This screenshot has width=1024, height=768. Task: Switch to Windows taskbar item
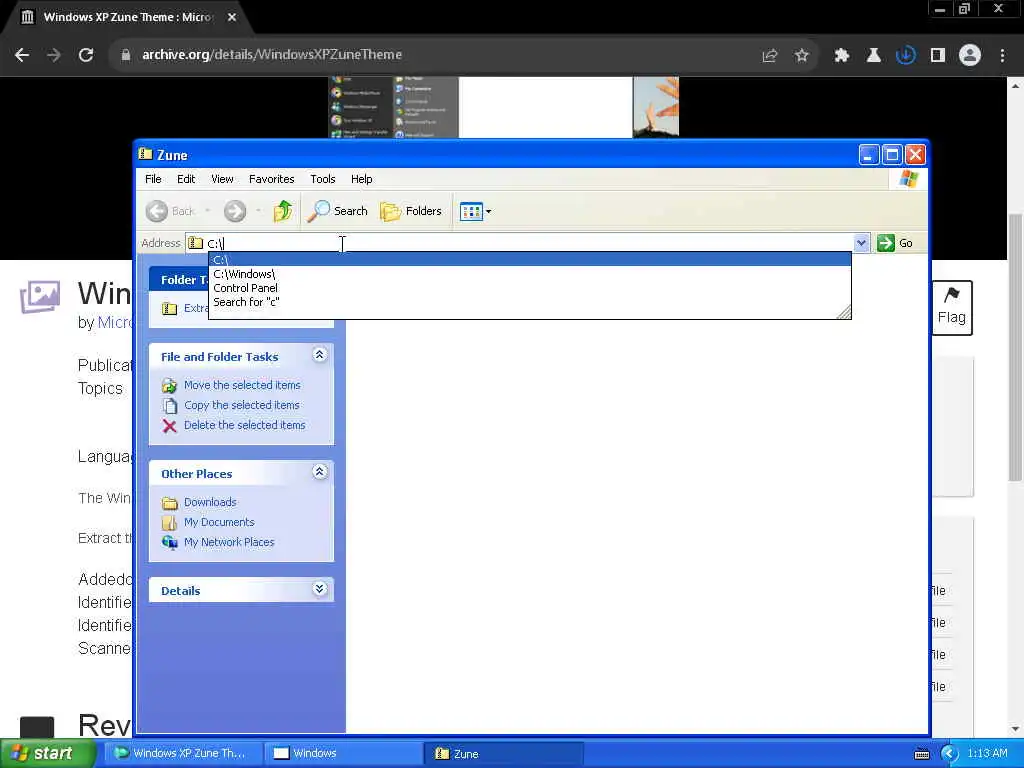pyautogui.click(x=344, y=754)
